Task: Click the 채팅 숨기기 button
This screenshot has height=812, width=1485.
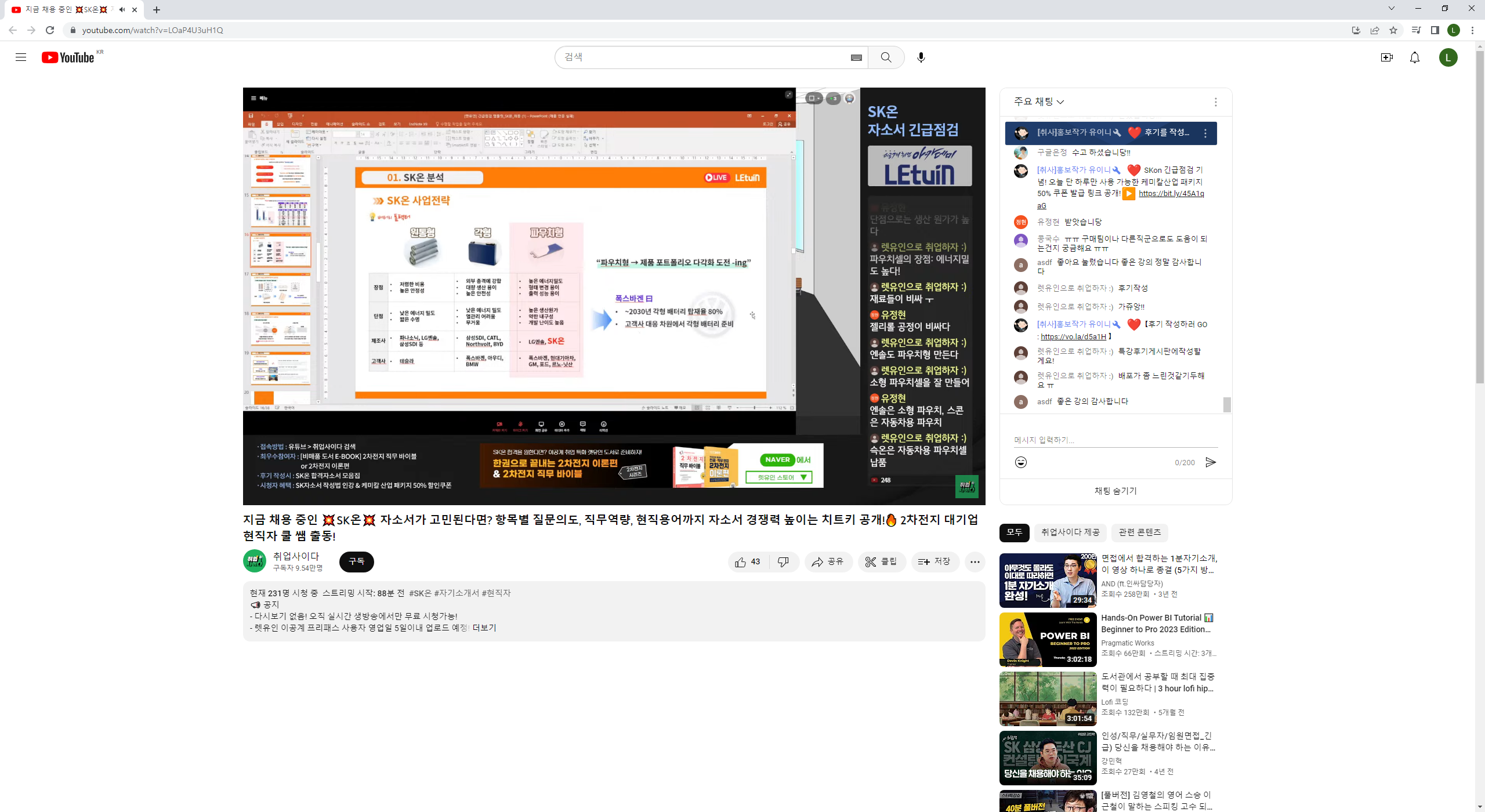Action: point(1115,491)
